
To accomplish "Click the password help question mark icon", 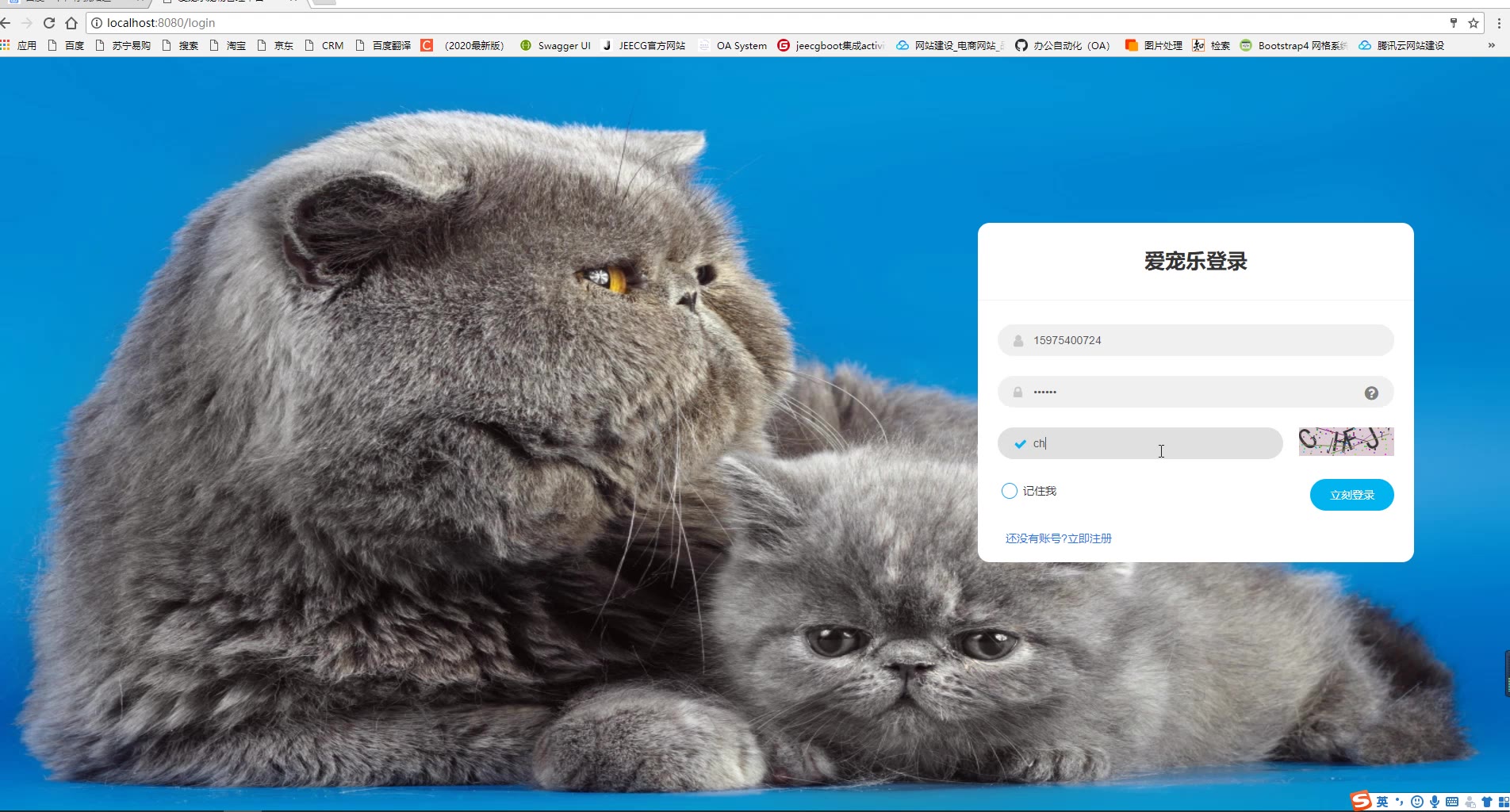I will pyautogui.click(x=1371, y=393).
